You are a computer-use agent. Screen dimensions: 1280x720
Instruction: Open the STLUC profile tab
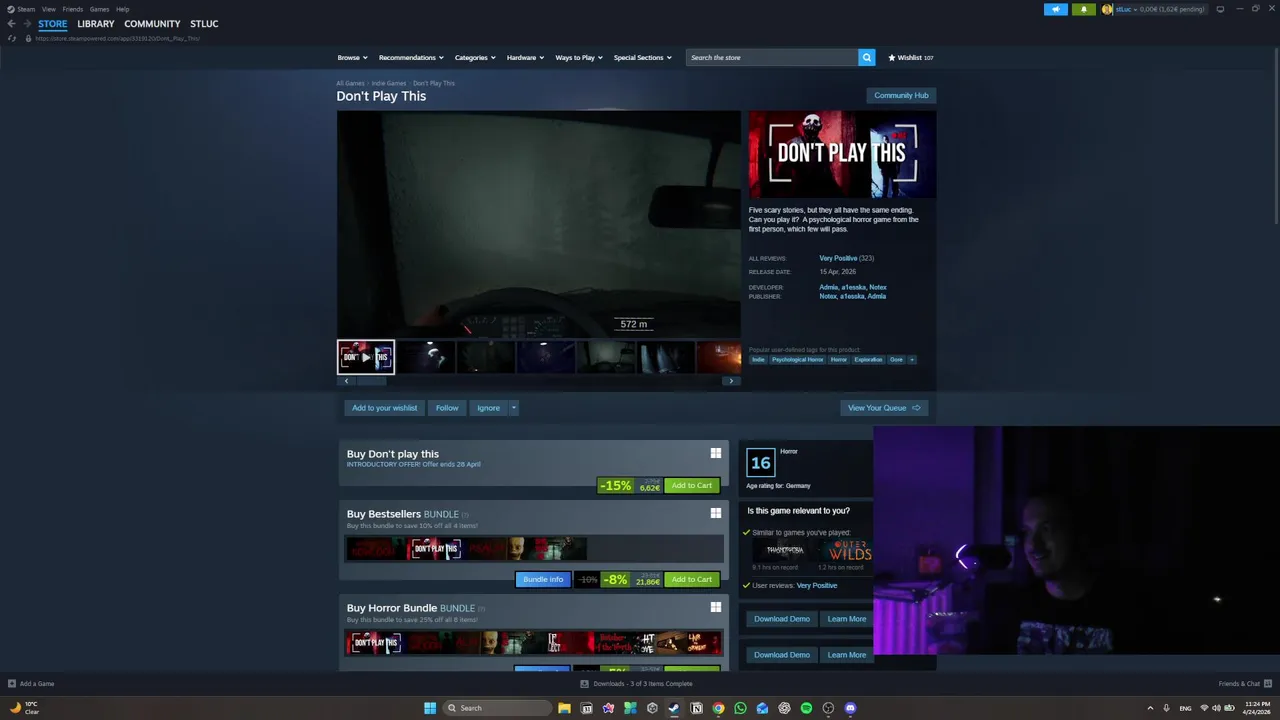204,23
